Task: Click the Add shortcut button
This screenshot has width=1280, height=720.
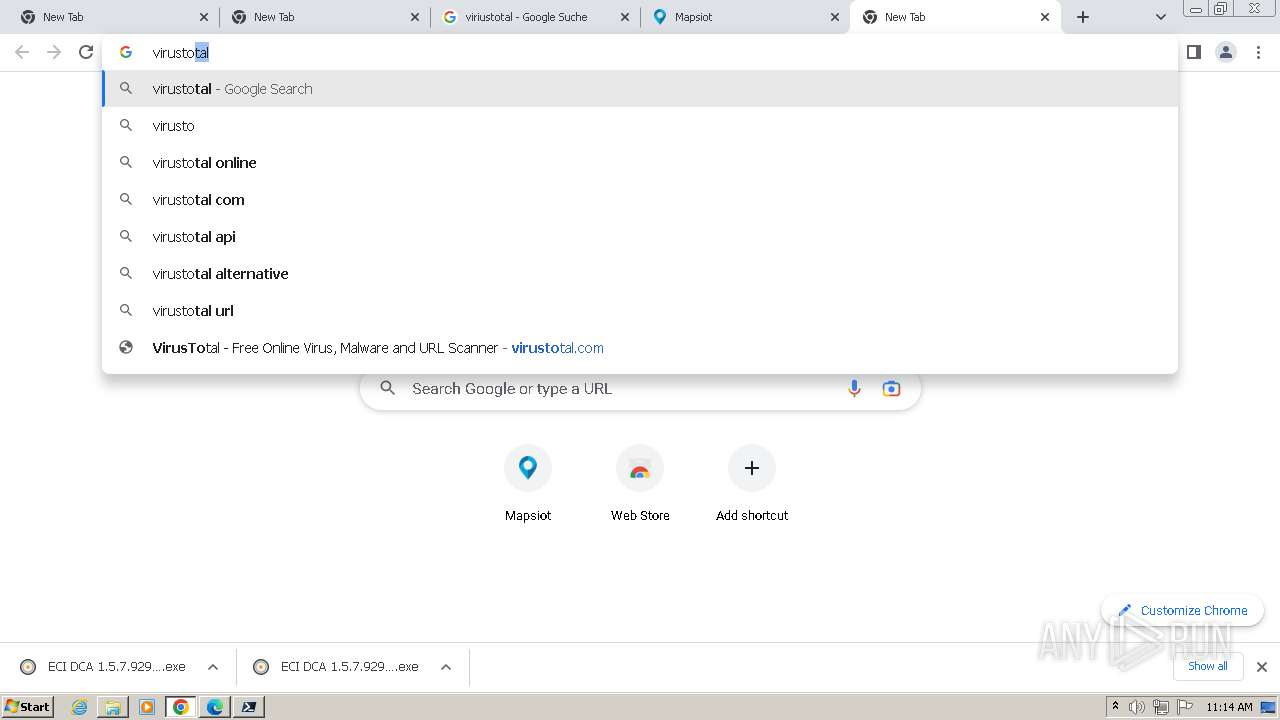Action: [x=752, y=485]
